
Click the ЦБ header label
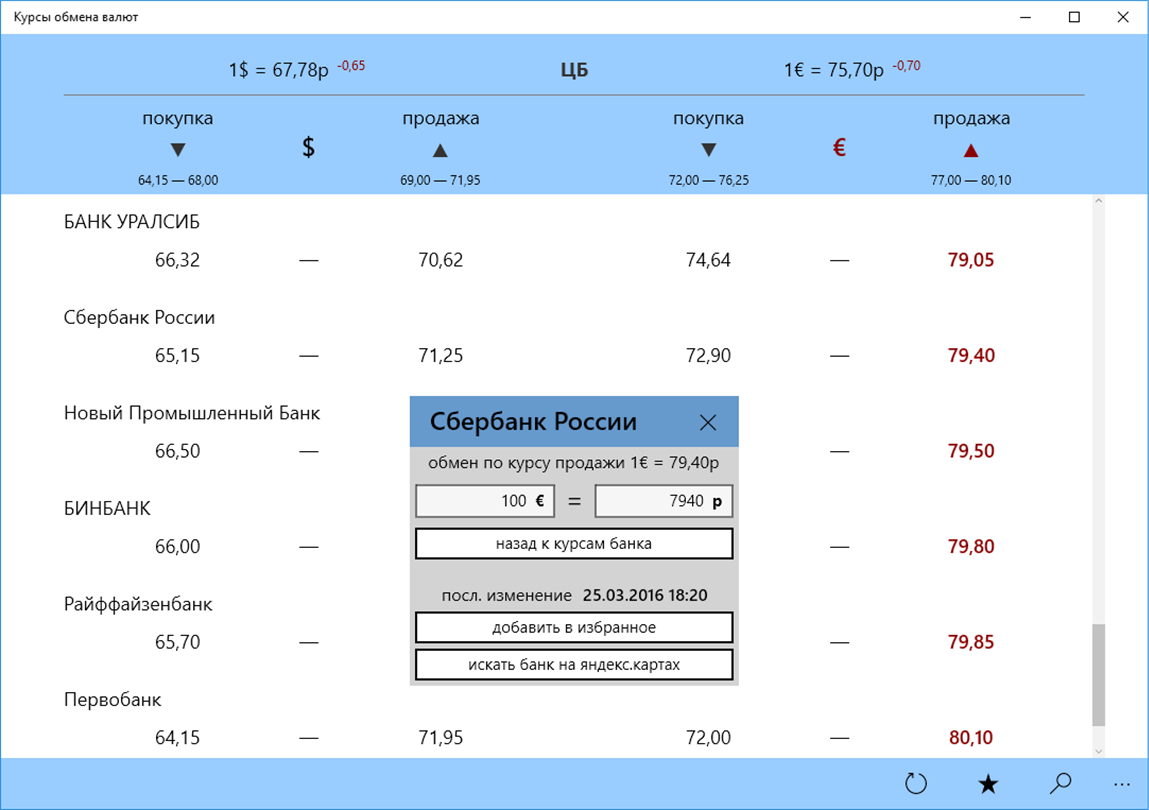click(574, 70)
